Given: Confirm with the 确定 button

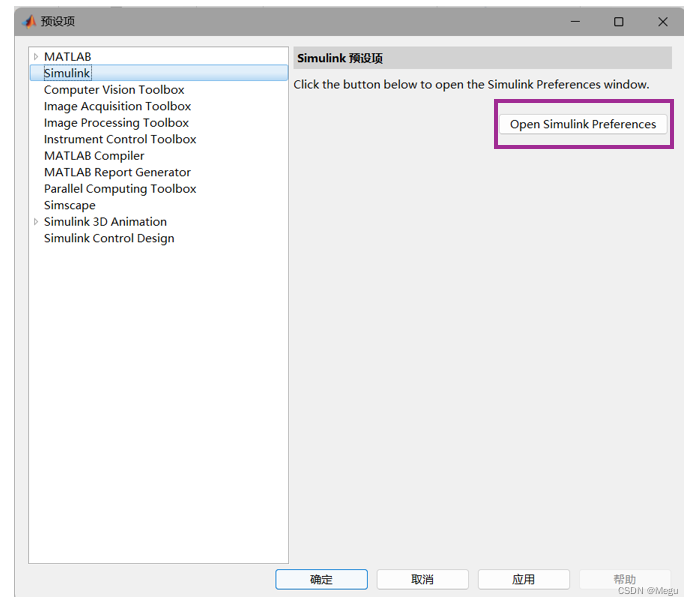Looking at the screenshot, I should 321,579.
